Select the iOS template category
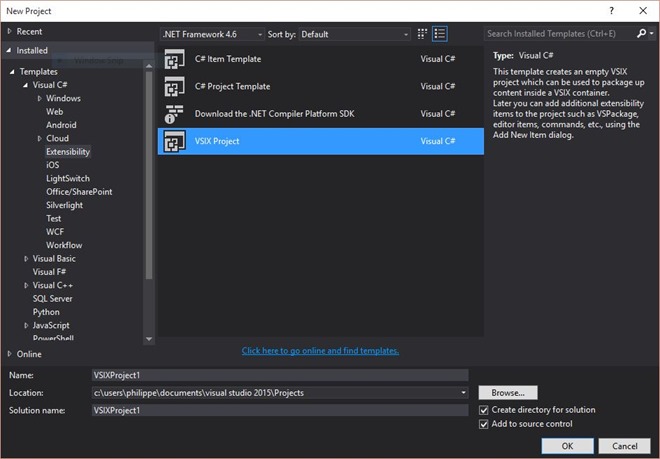This screenshot has height=459, width=660. click(x=53, y=165)
